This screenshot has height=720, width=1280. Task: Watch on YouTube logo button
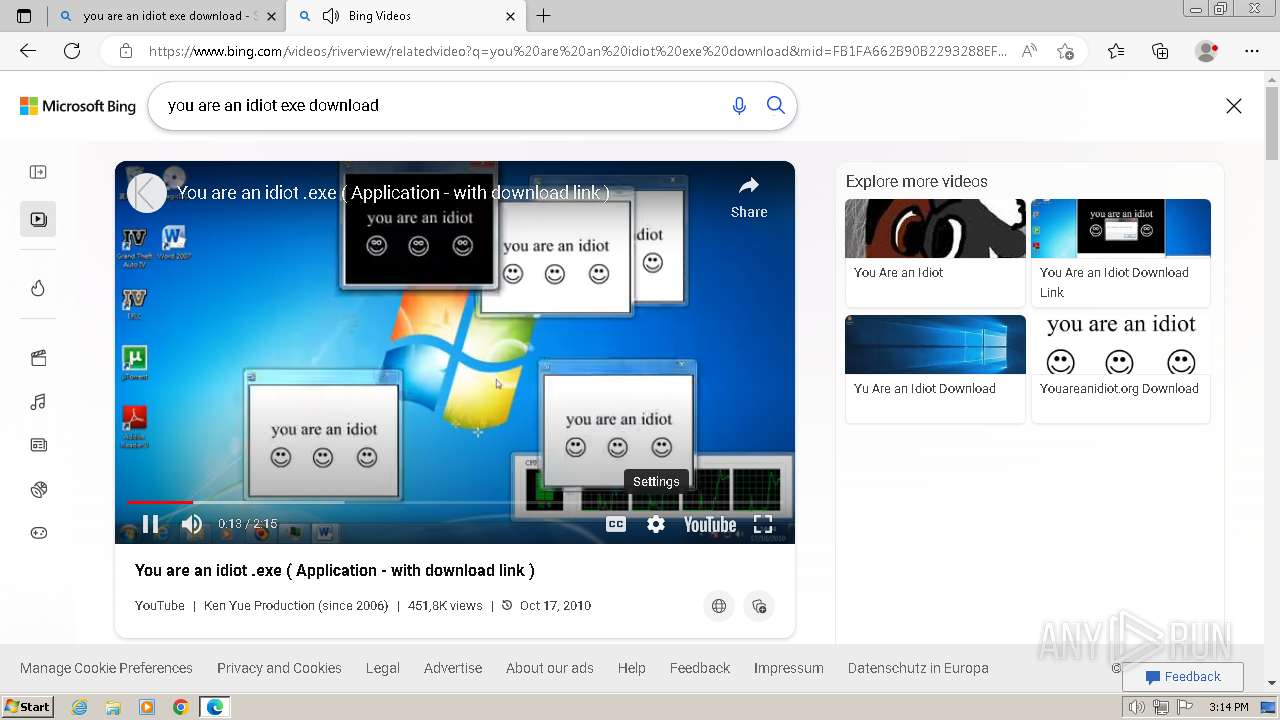tap(710, 524)
